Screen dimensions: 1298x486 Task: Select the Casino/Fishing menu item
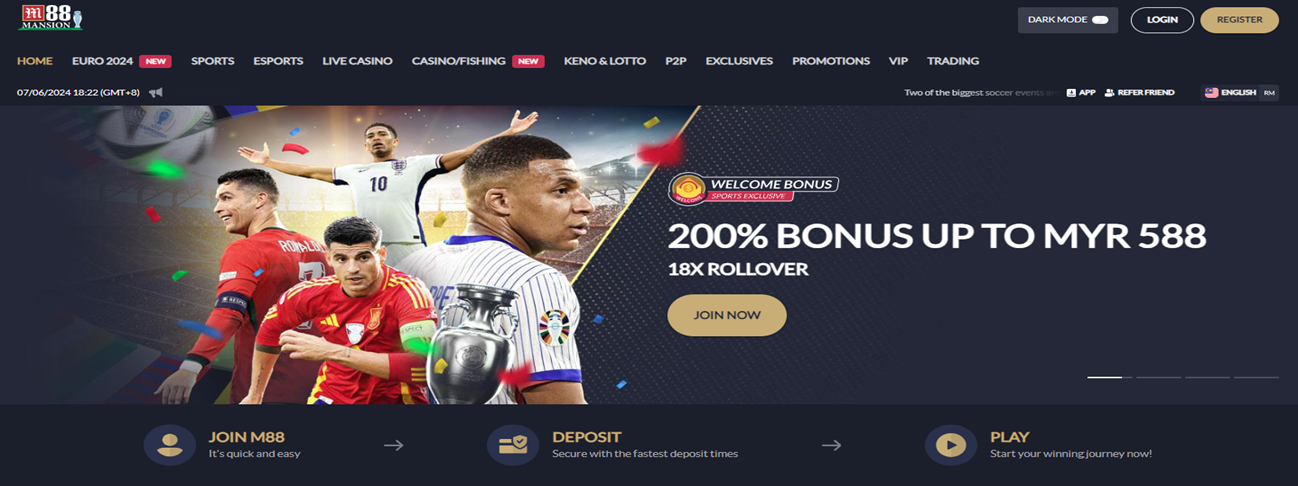pyautogui.click(x=459, y=61)
